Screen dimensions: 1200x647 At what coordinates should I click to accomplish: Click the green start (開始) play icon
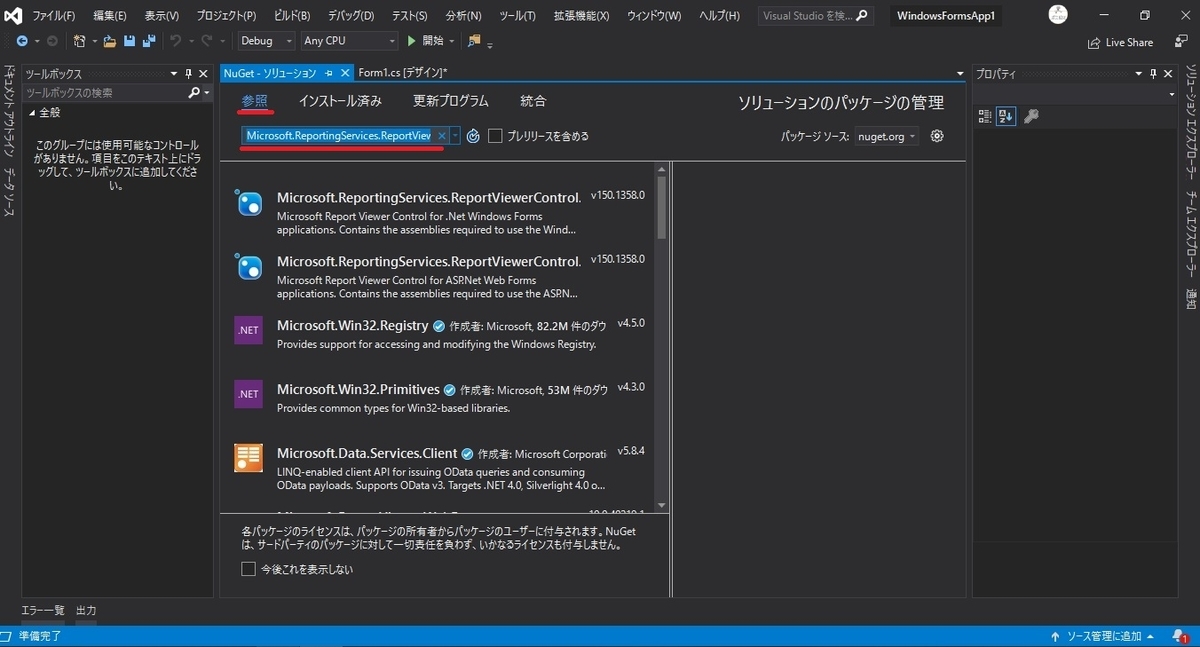(x=411, y=41)
